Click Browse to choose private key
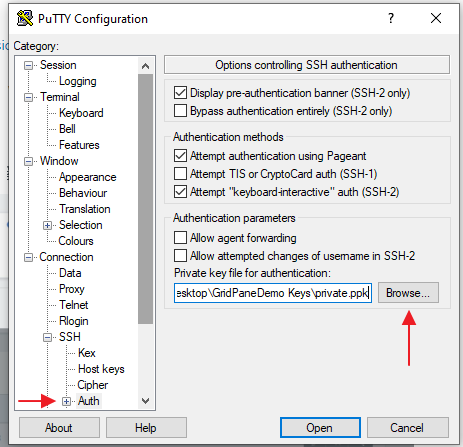This screenshot has height=447, width=463. (x=408, y=293)
